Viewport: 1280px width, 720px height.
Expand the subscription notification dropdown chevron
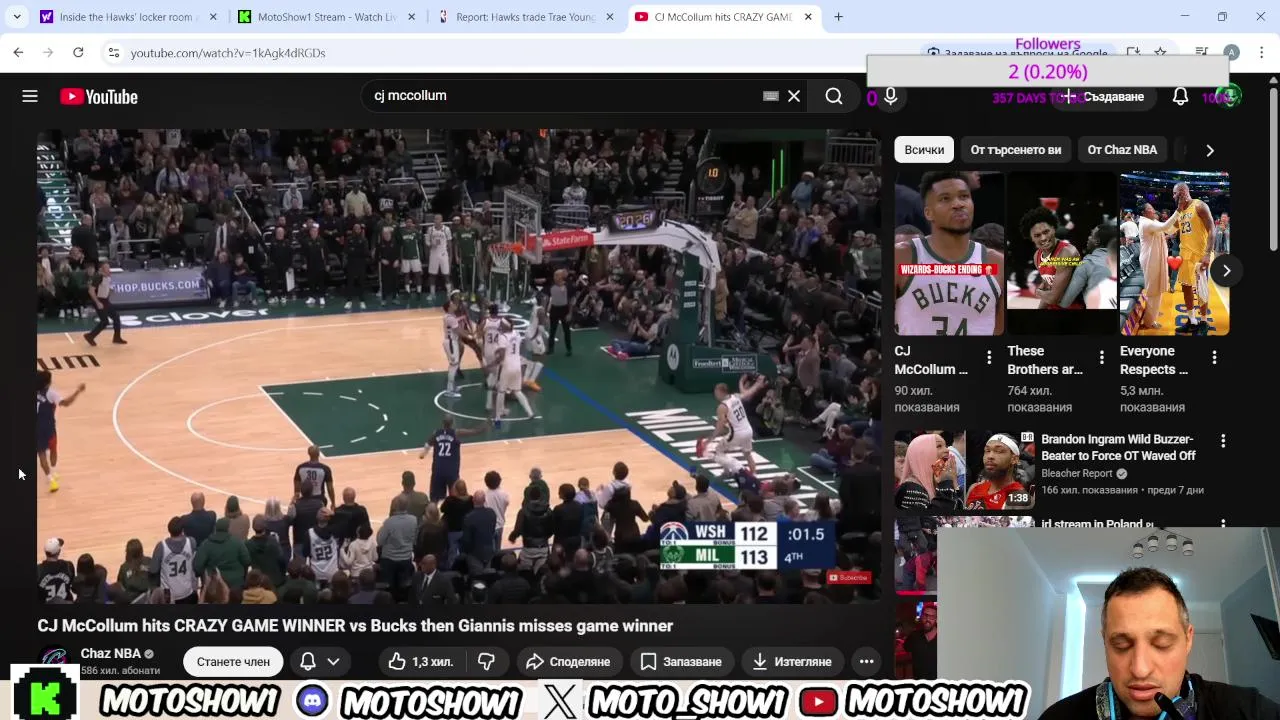(x=333, y=661)
